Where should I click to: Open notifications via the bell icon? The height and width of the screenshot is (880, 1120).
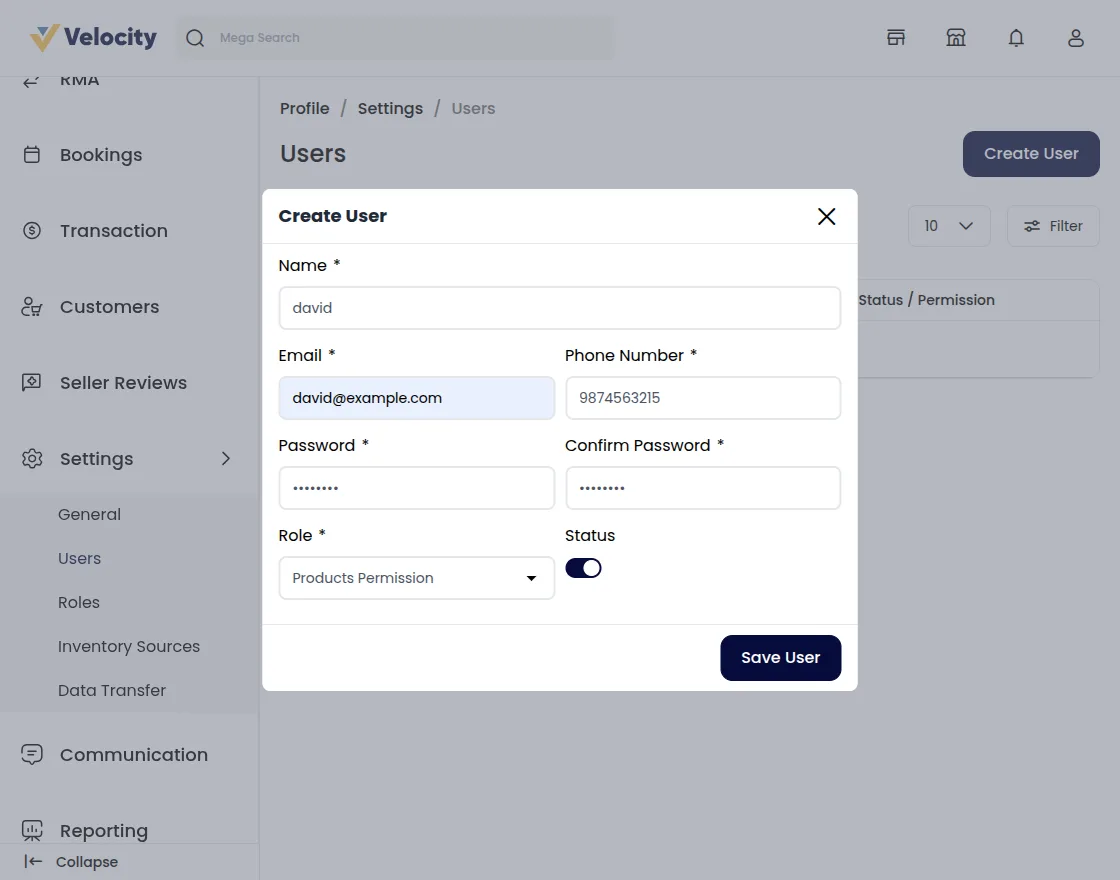click(x=1016, y=37)
